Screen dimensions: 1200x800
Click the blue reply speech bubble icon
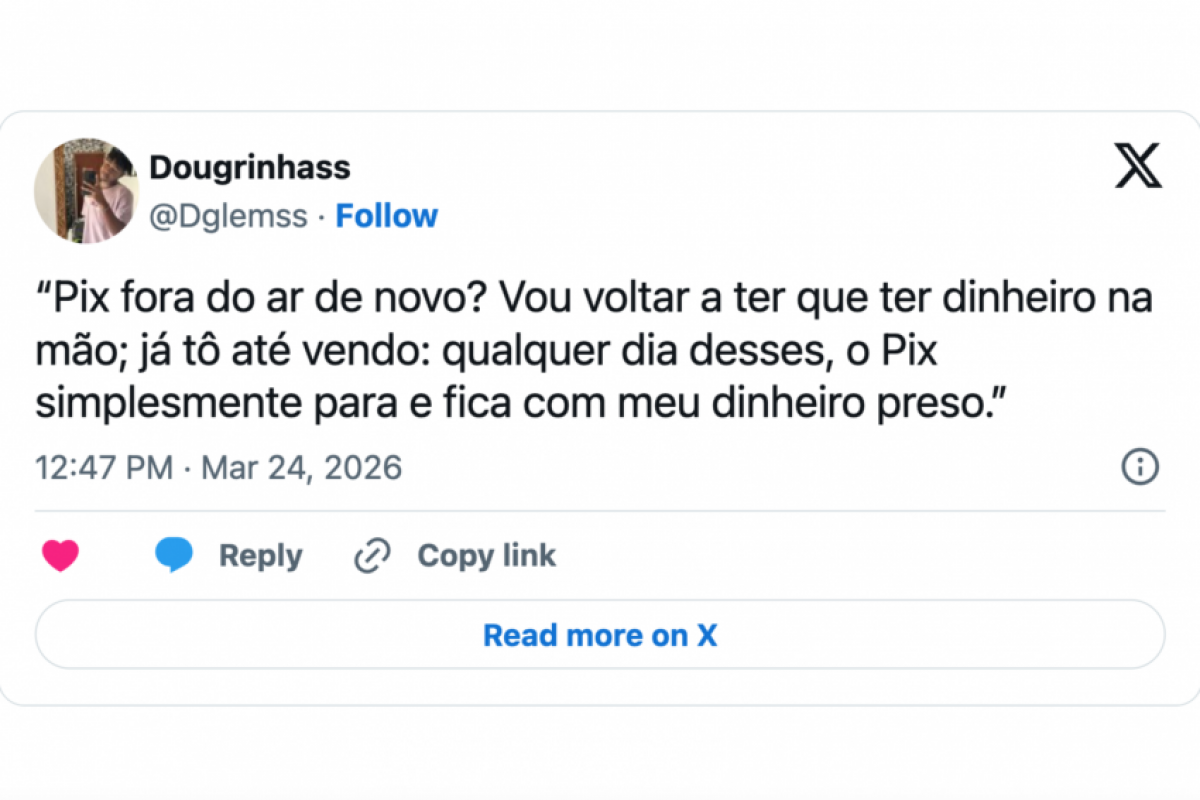[x=173, y=555]
